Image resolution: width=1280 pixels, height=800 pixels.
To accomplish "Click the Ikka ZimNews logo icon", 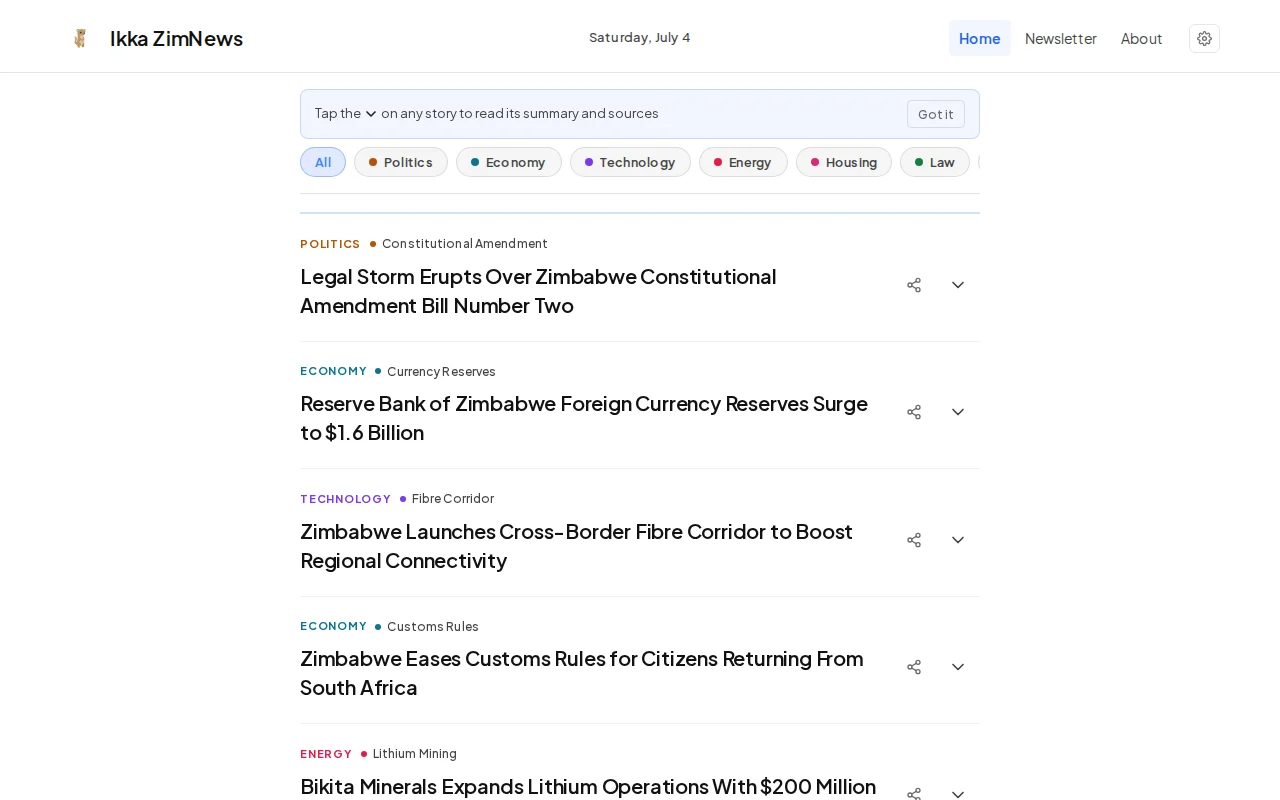I will (80, 38).
